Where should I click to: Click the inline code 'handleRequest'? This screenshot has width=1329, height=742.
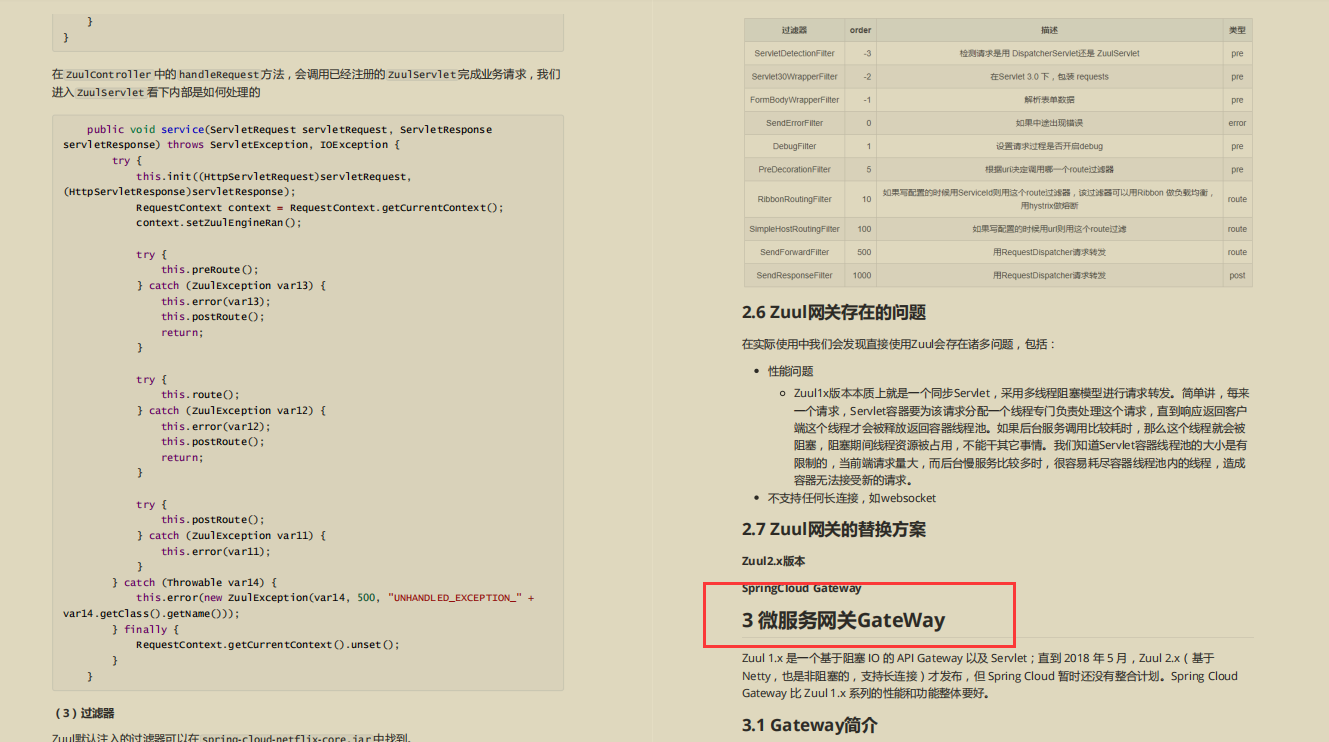pos(218,74)
